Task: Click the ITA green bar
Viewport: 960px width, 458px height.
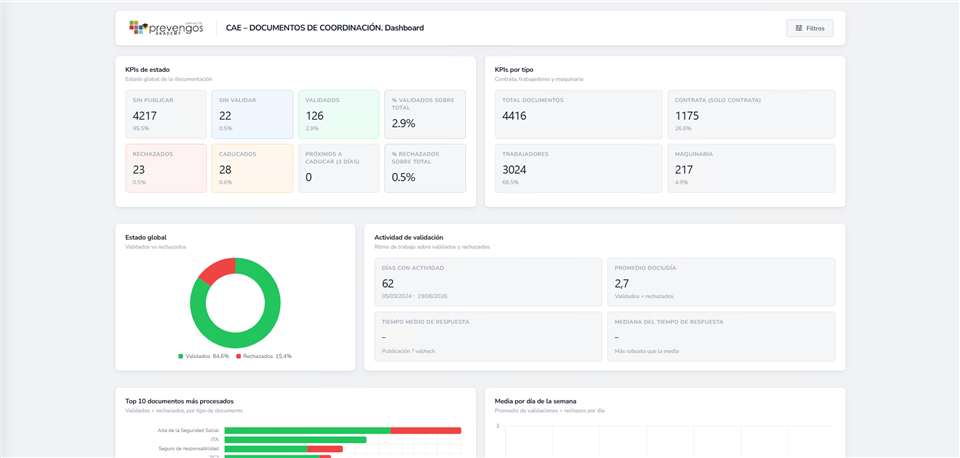Action: (x=295, y=440)
